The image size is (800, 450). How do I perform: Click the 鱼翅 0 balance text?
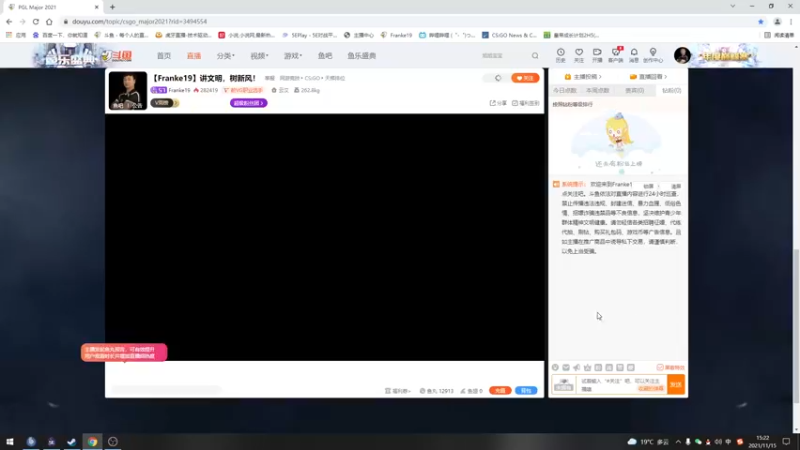471,391
